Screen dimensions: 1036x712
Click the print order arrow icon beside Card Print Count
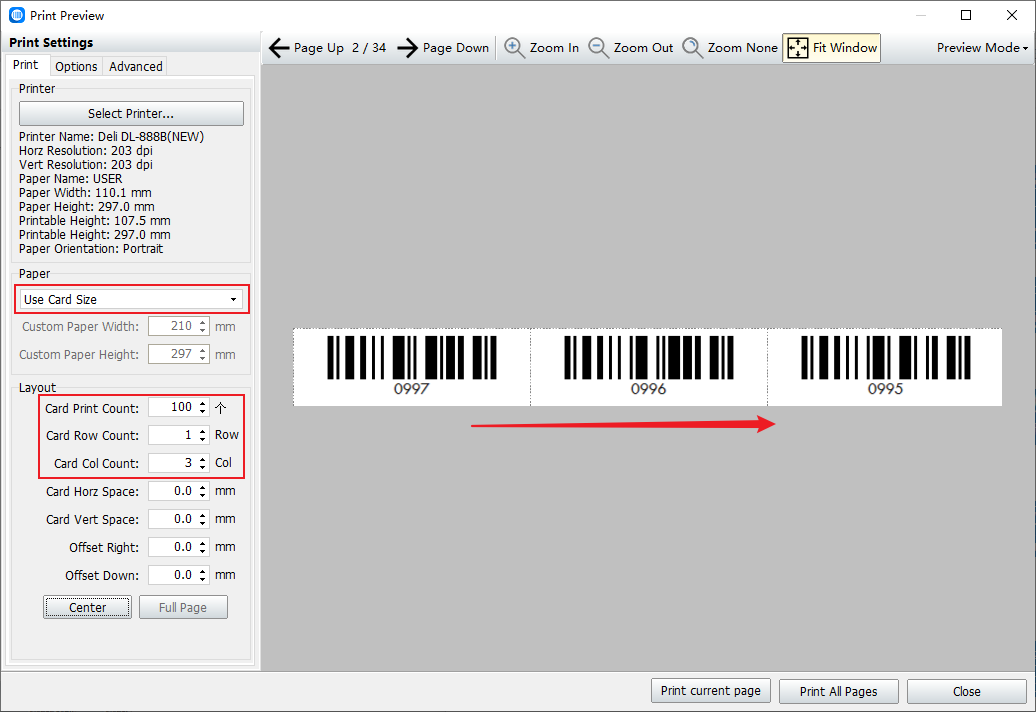point(221,408)
